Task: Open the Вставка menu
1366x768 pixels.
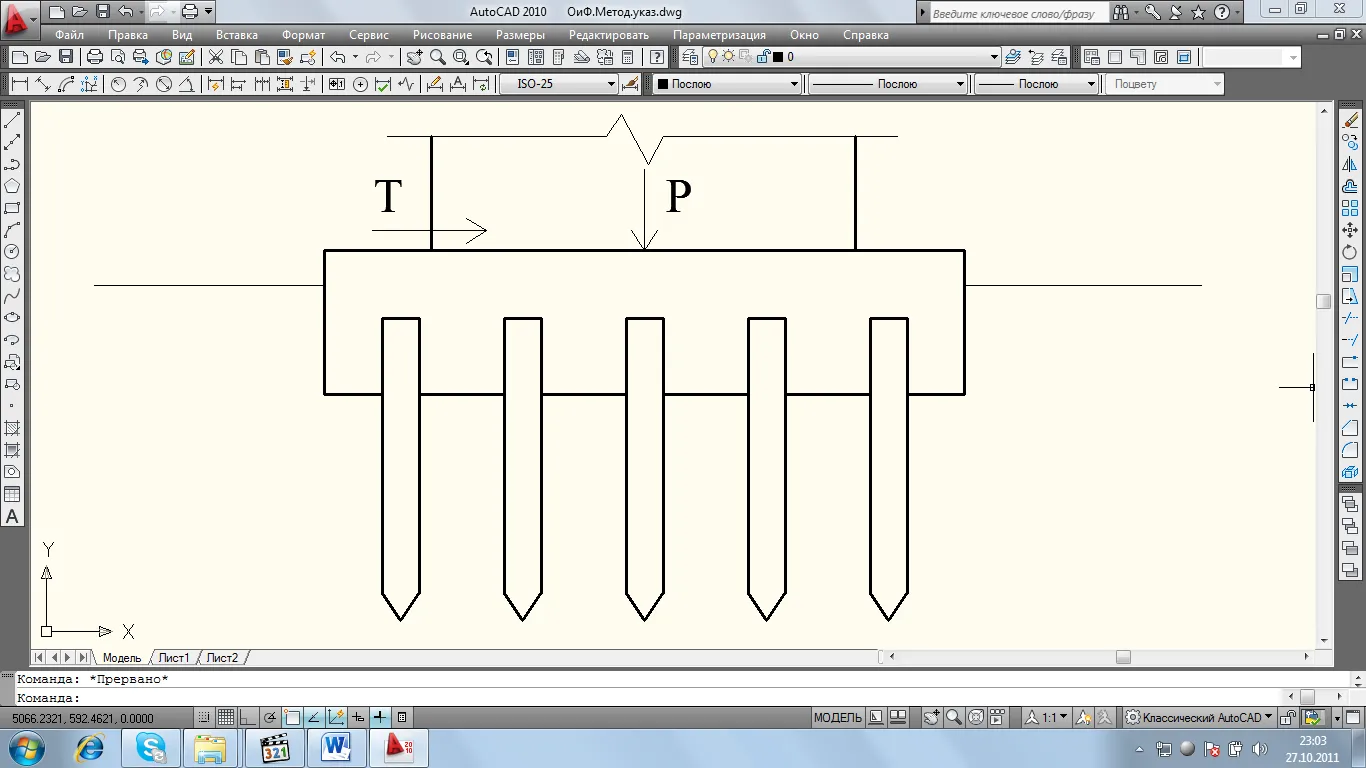Action: (236, 34)
